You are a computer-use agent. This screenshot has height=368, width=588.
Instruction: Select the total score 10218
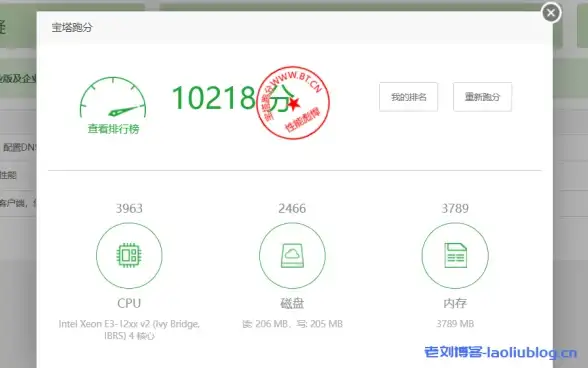[x=213, y=98]
